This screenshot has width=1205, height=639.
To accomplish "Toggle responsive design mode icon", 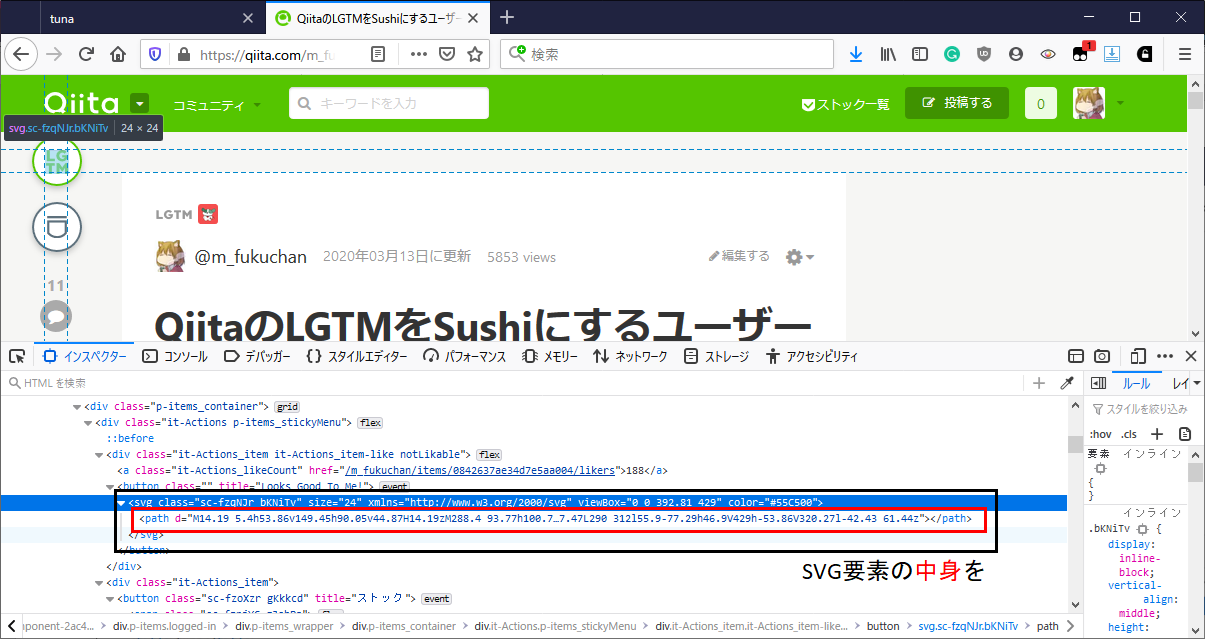I will click(1138, 356).
